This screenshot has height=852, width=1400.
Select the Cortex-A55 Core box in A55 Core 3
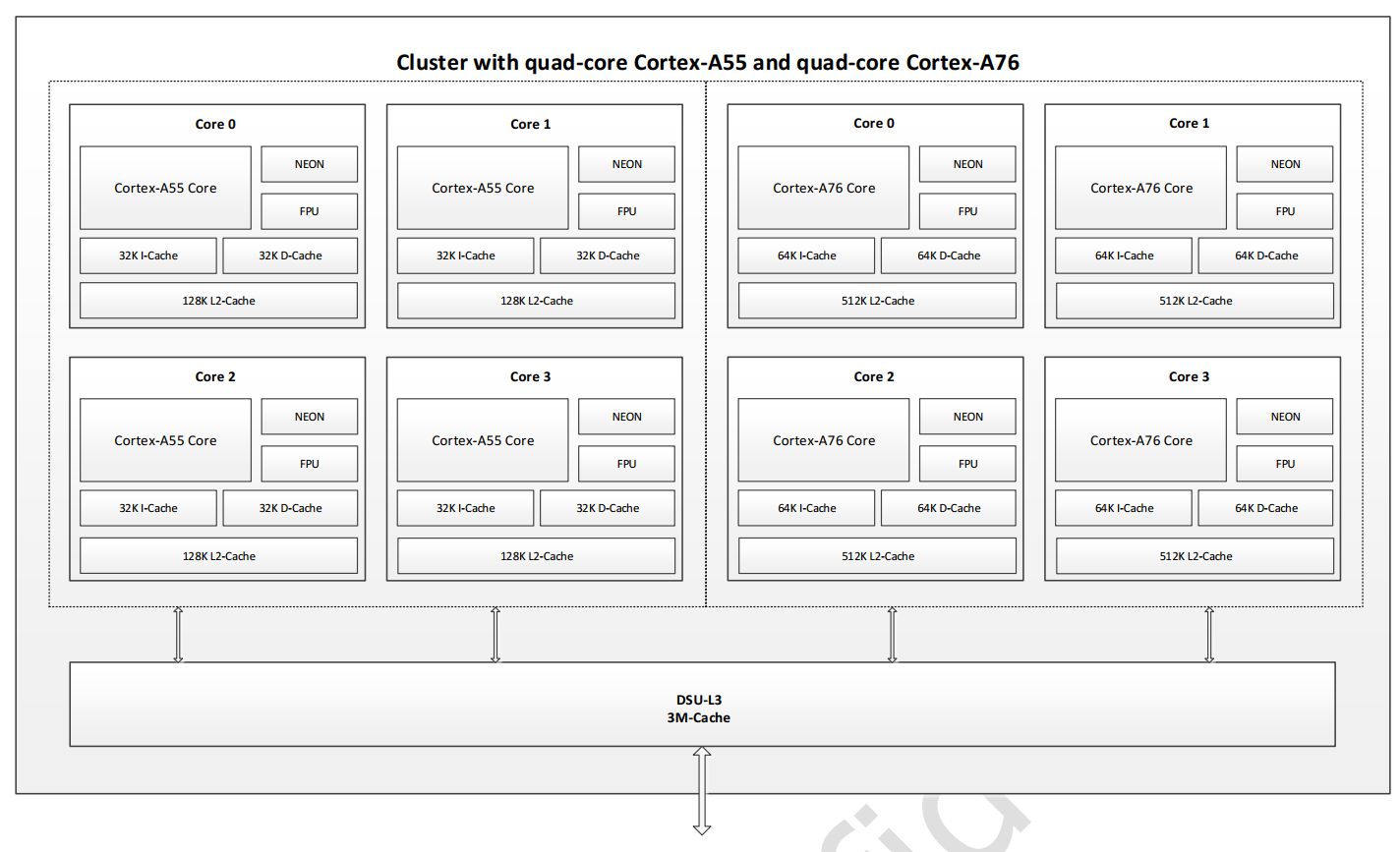[x=483, y=440]
